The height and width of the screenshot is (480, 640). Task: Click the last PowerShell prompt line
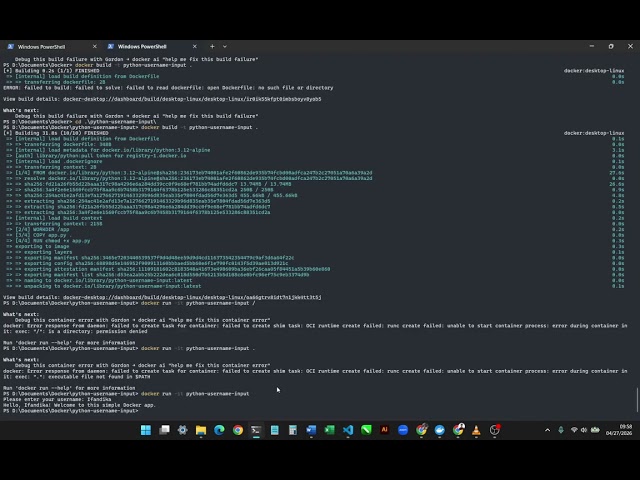71,411
